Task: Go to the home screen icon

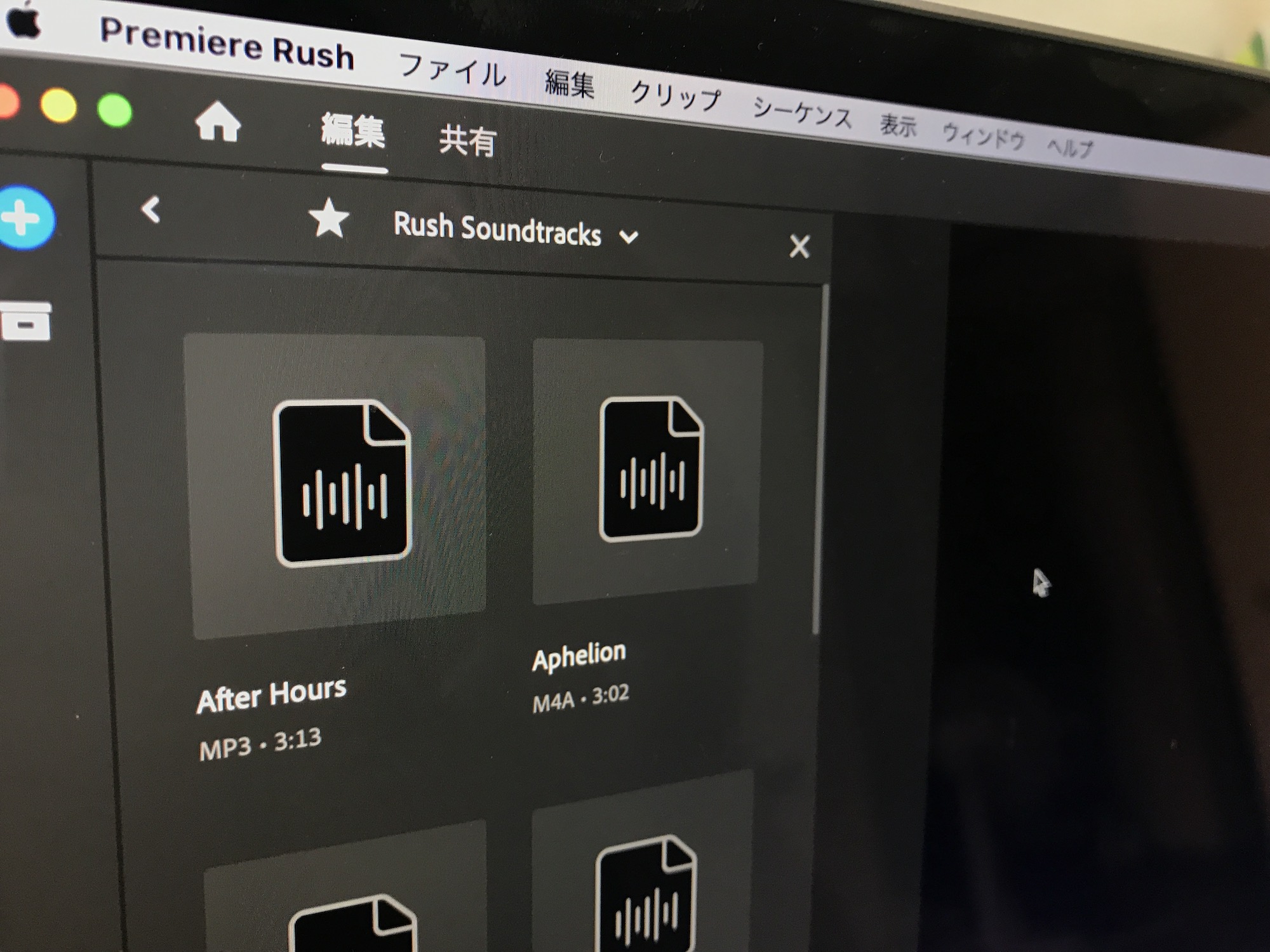Action: (x=218, y=122)
